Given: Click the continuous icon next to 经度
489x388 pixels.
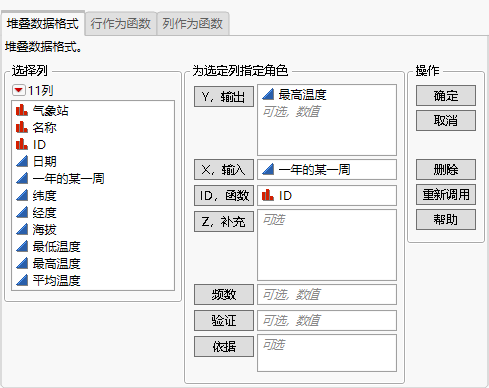Looking at the screenshot, I should tap(22, 212).
